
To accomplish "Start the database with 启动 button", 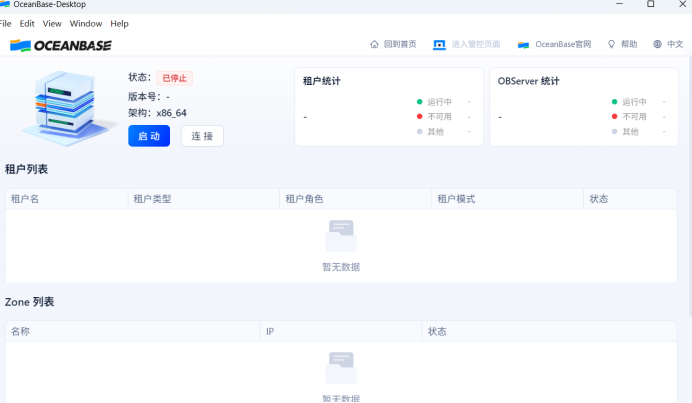I will (x=149, y=136).
